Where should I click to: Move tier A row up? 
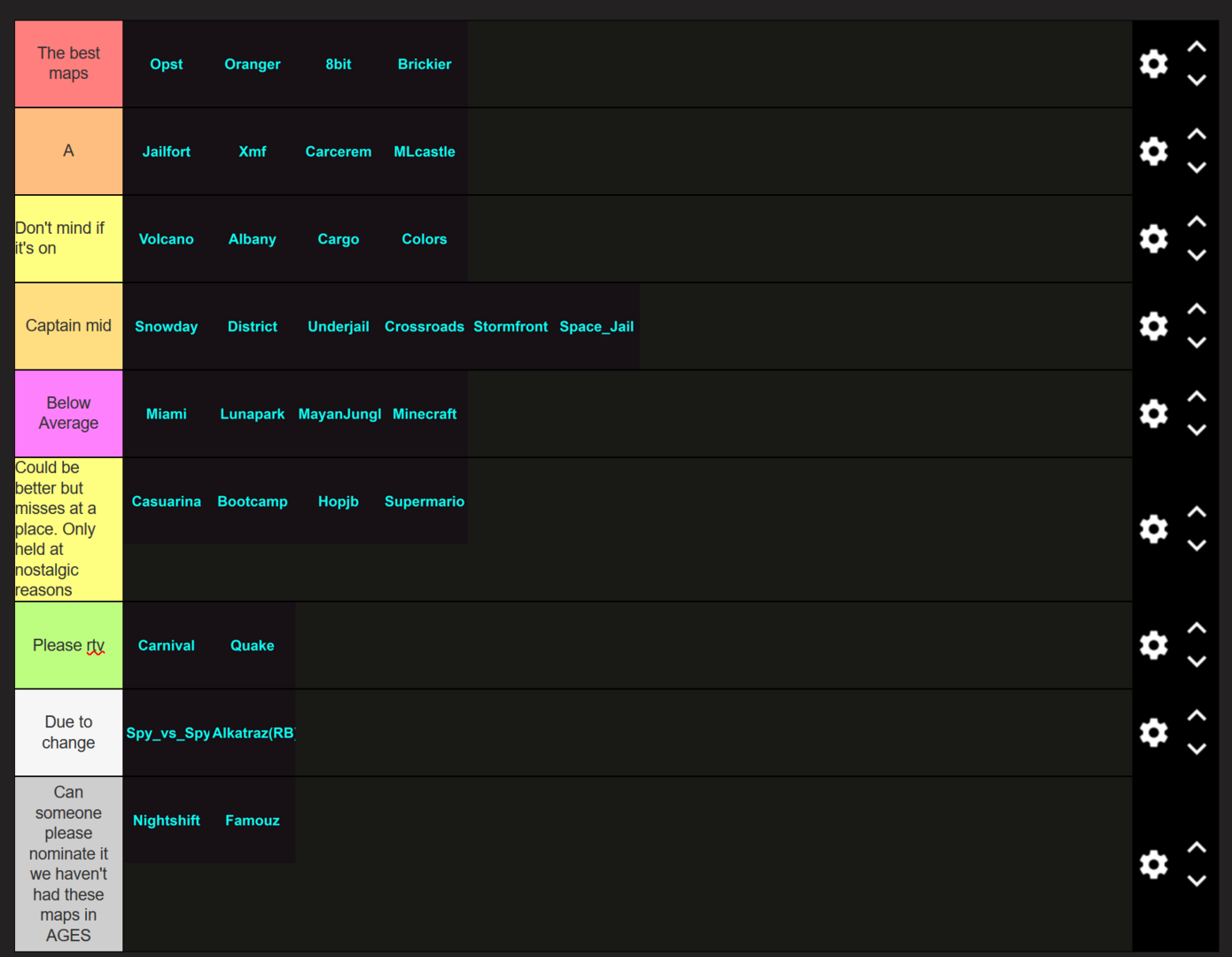1197,135
